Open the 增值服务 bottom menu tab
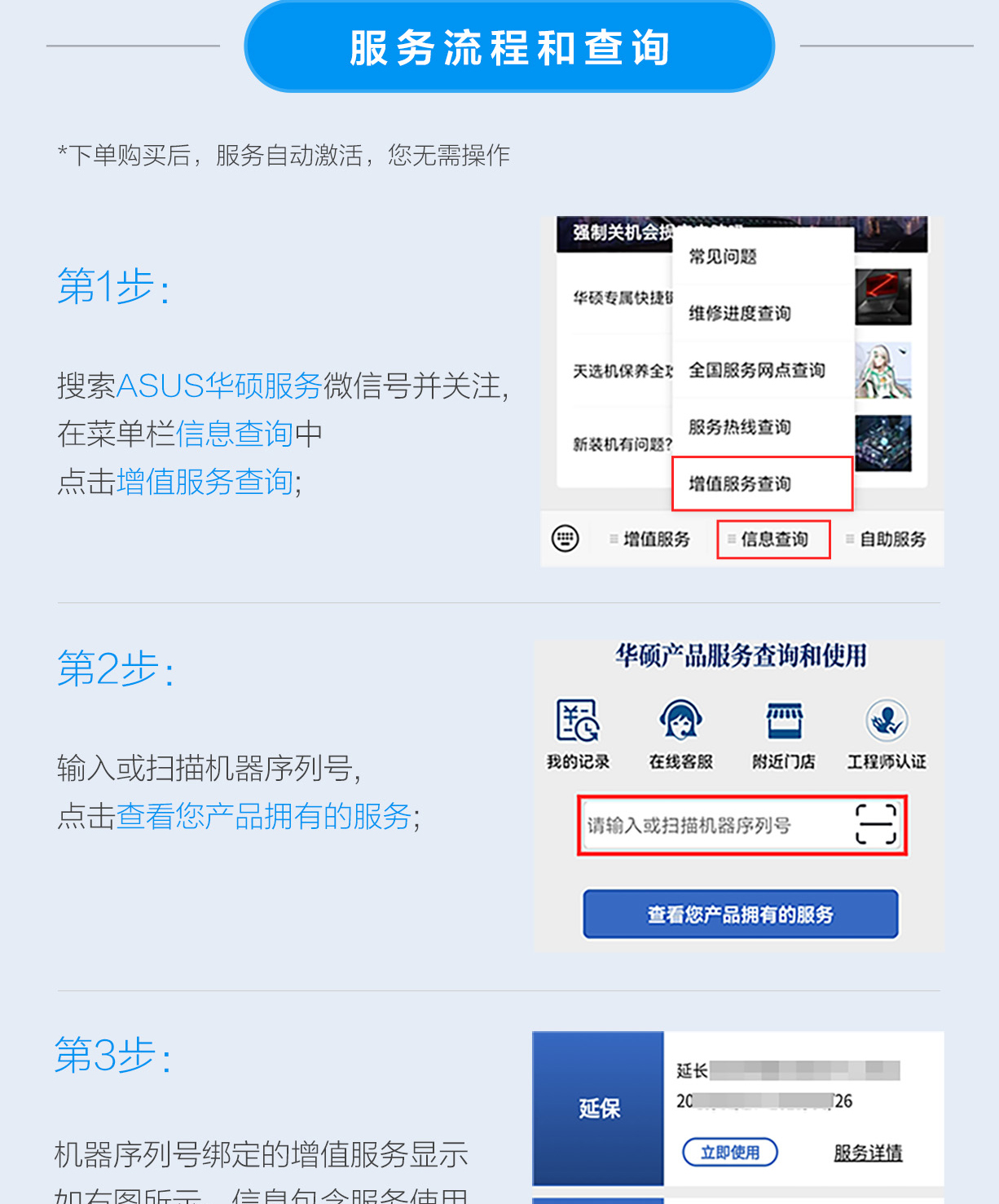The height and width of the screenshot is (1204, 999). pyautogui.click(x=650, y=539)
